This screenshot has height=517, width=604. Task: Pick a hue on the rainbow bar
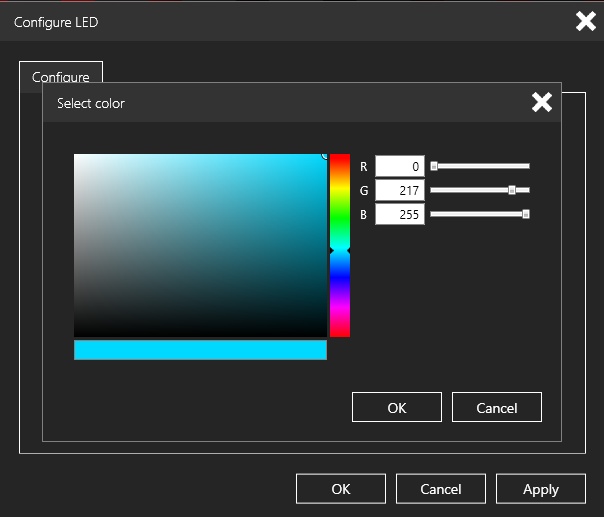340,245
